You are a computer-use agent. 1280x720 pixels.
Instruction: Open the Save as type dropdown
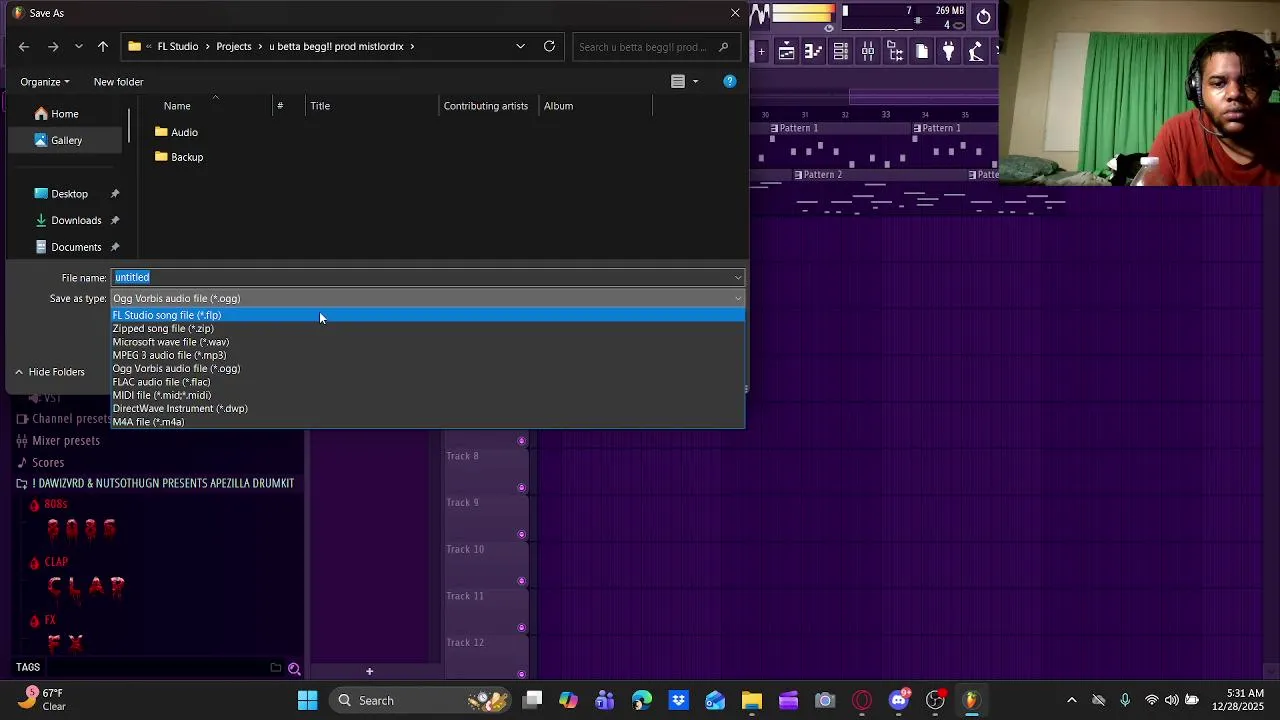pos(428,298)
